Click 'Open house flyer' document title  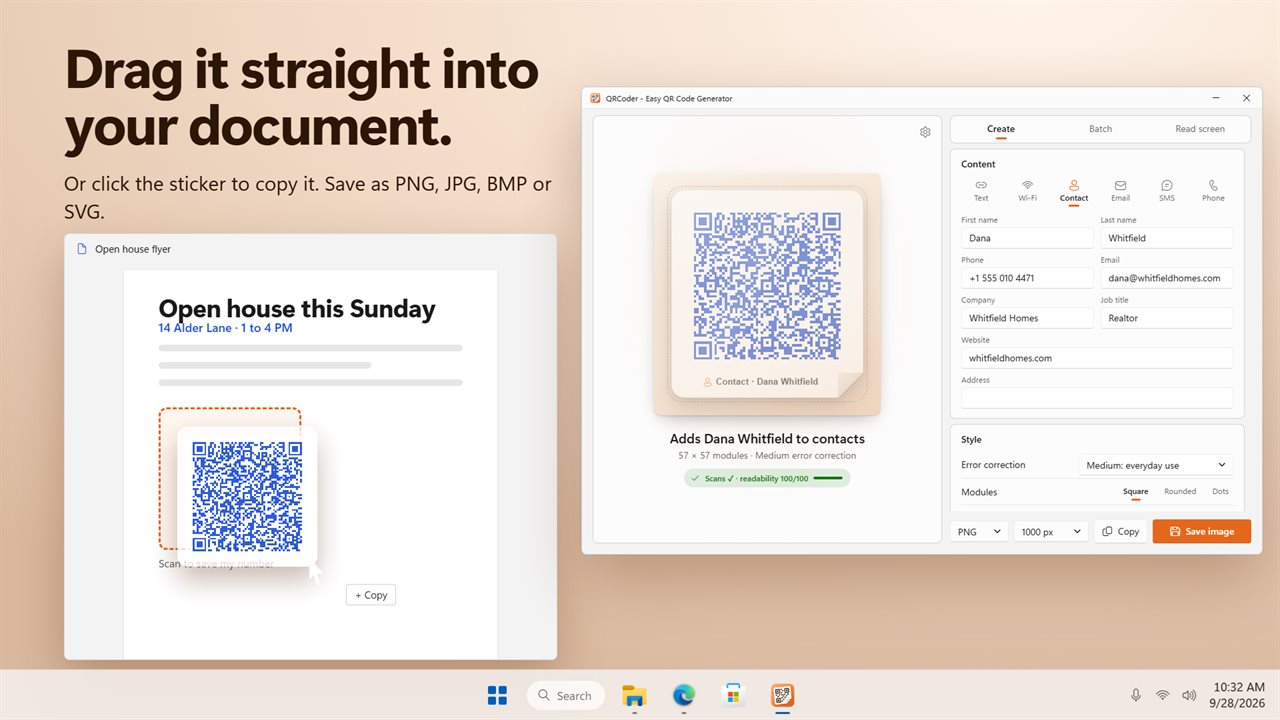click(x=133, y=249)
